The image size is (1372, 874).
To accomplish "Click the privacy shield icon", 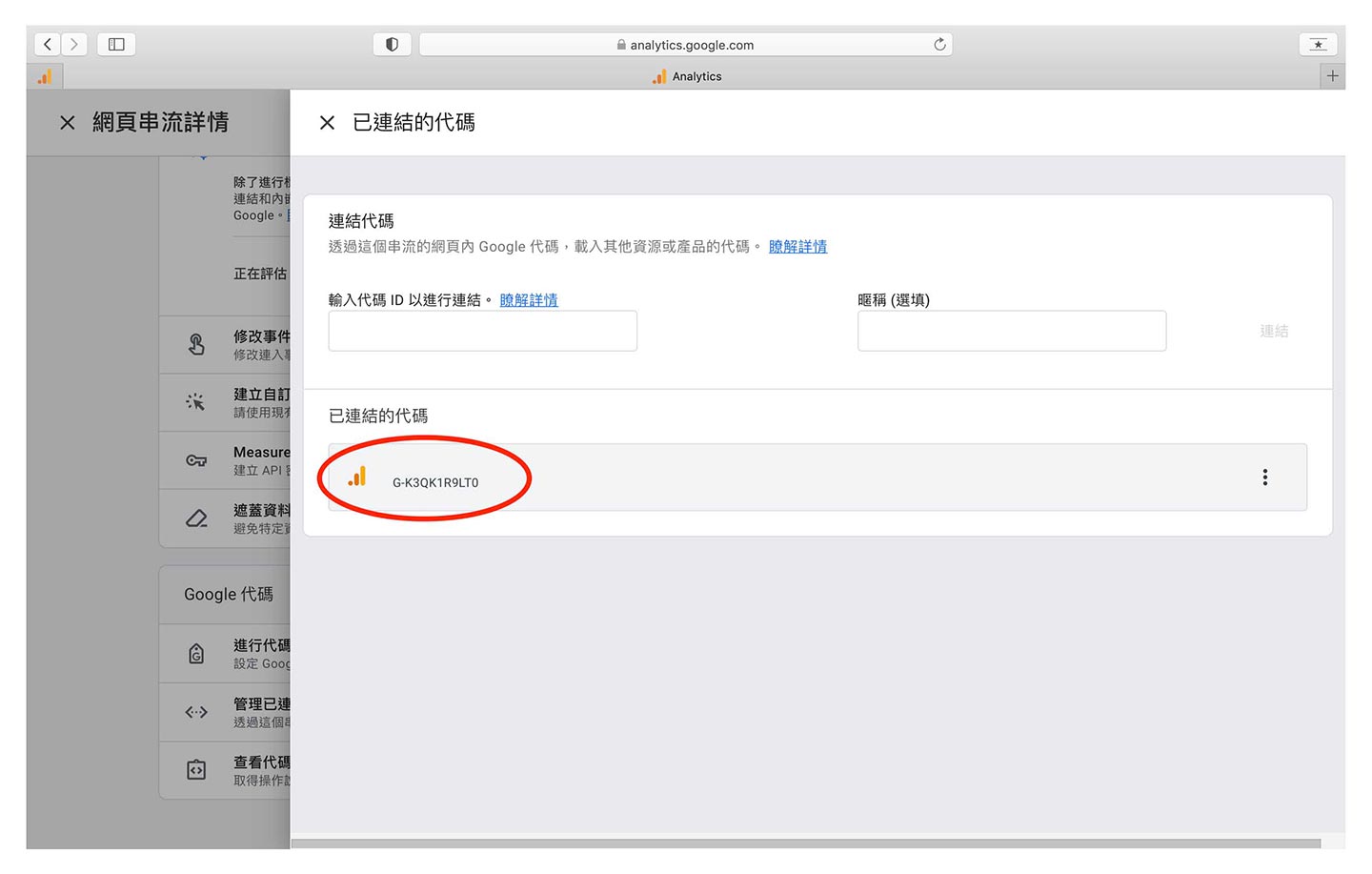I will [392, 45].
